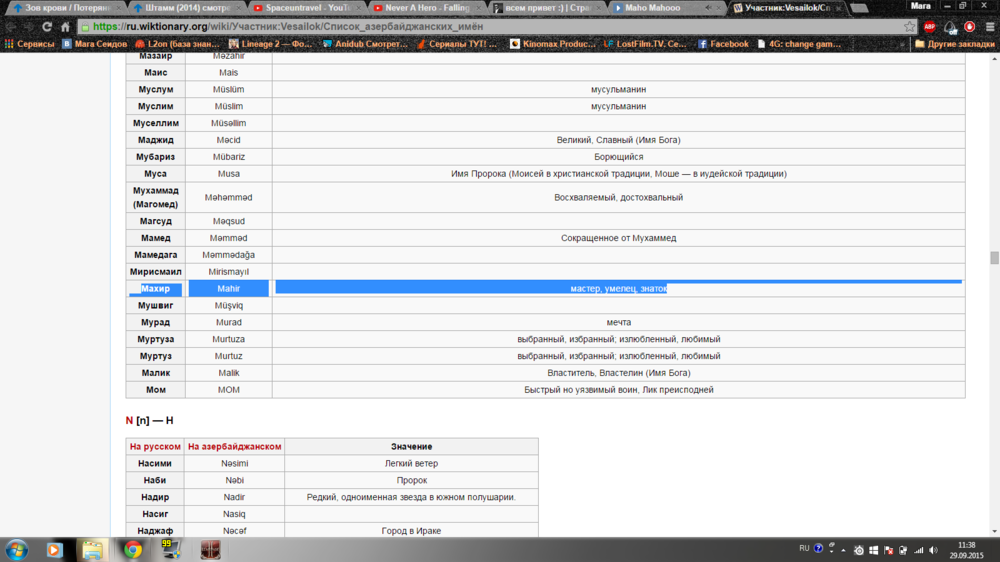Click the Windows Start button
This screenshot has height=562, width=1000.
coord(17,549)
